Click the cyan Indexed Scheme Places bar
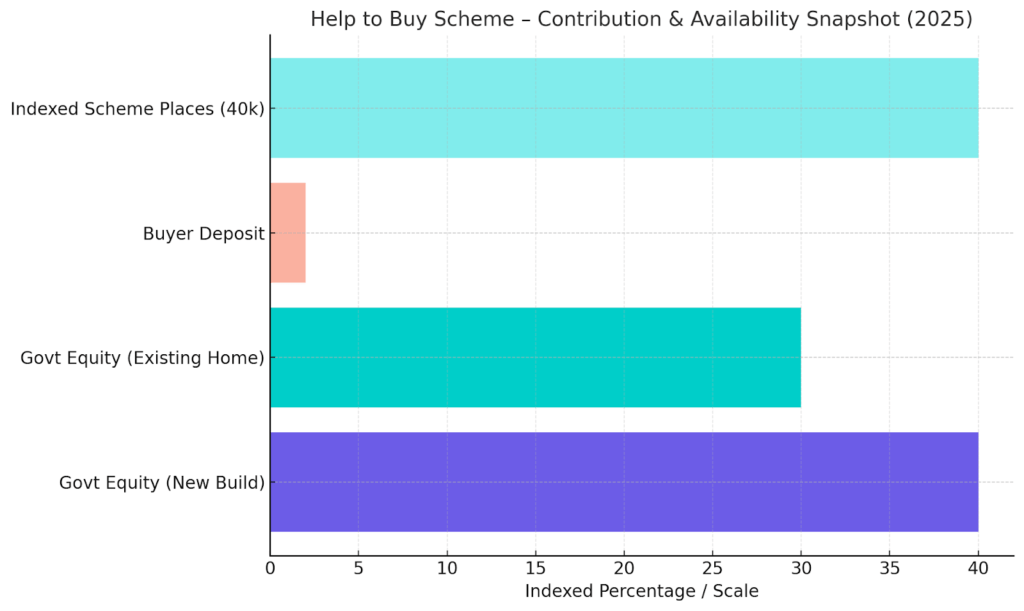 [623, 108]
